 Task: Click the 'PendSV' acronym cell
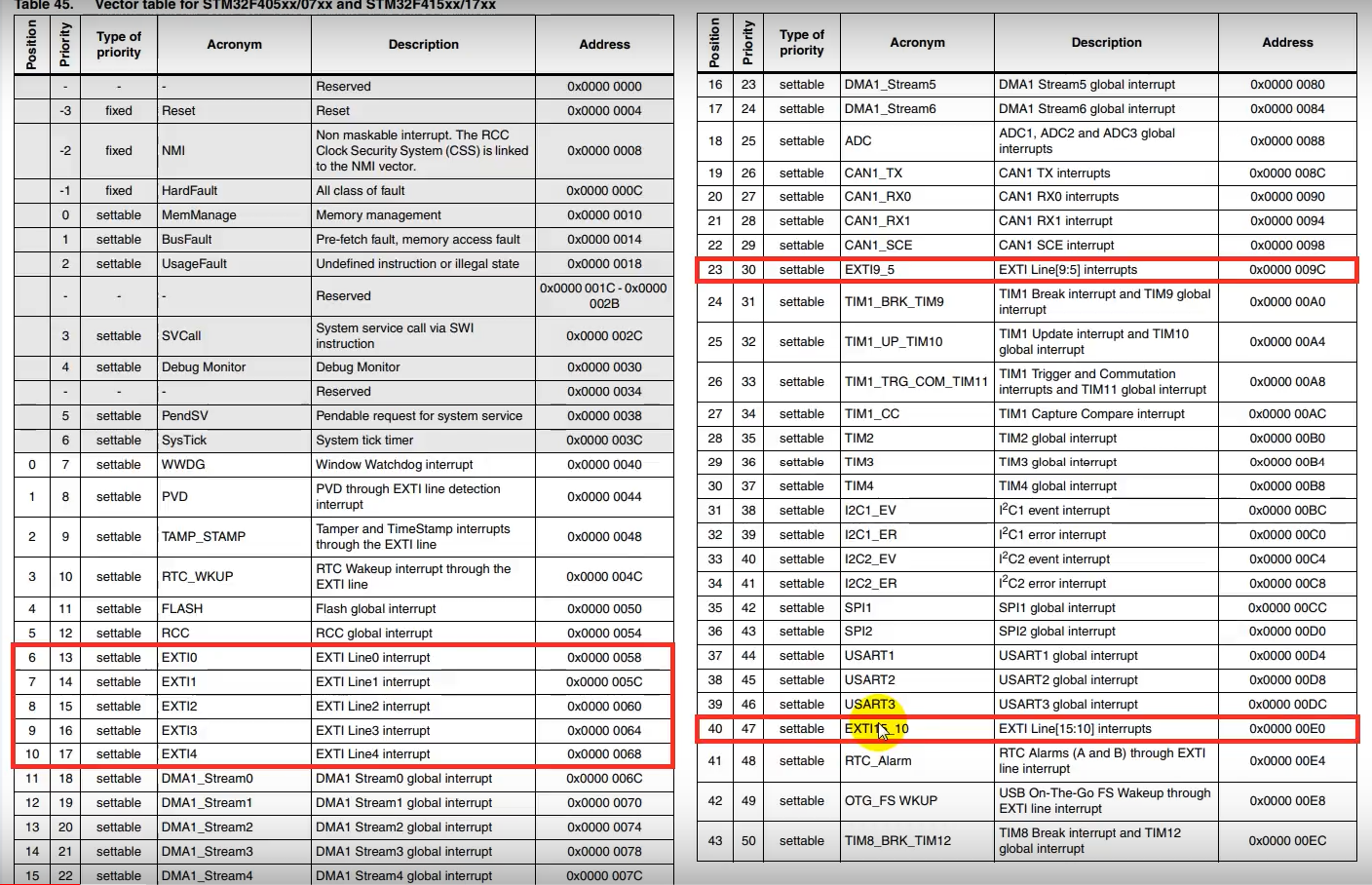click(234, 415)
